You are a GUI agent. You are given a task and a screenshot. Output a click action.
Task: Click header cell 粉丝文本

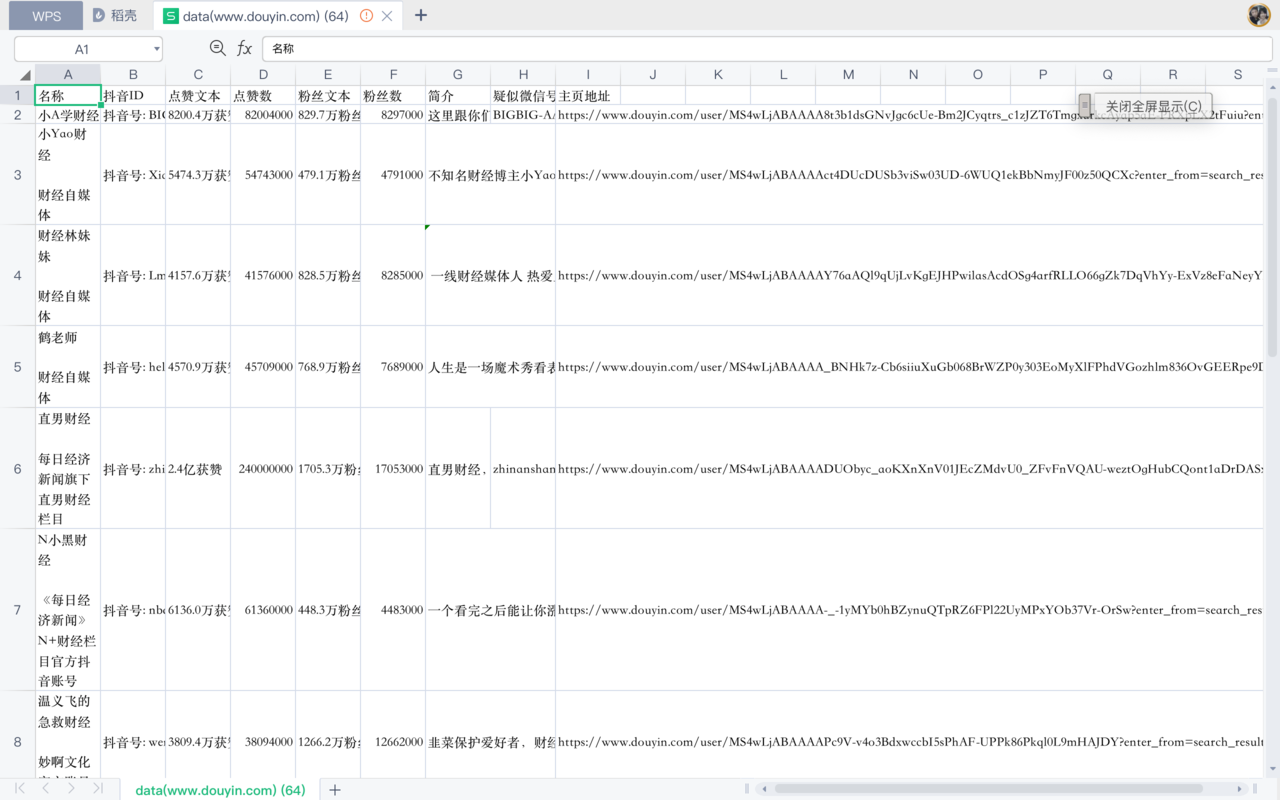(328, 96)
